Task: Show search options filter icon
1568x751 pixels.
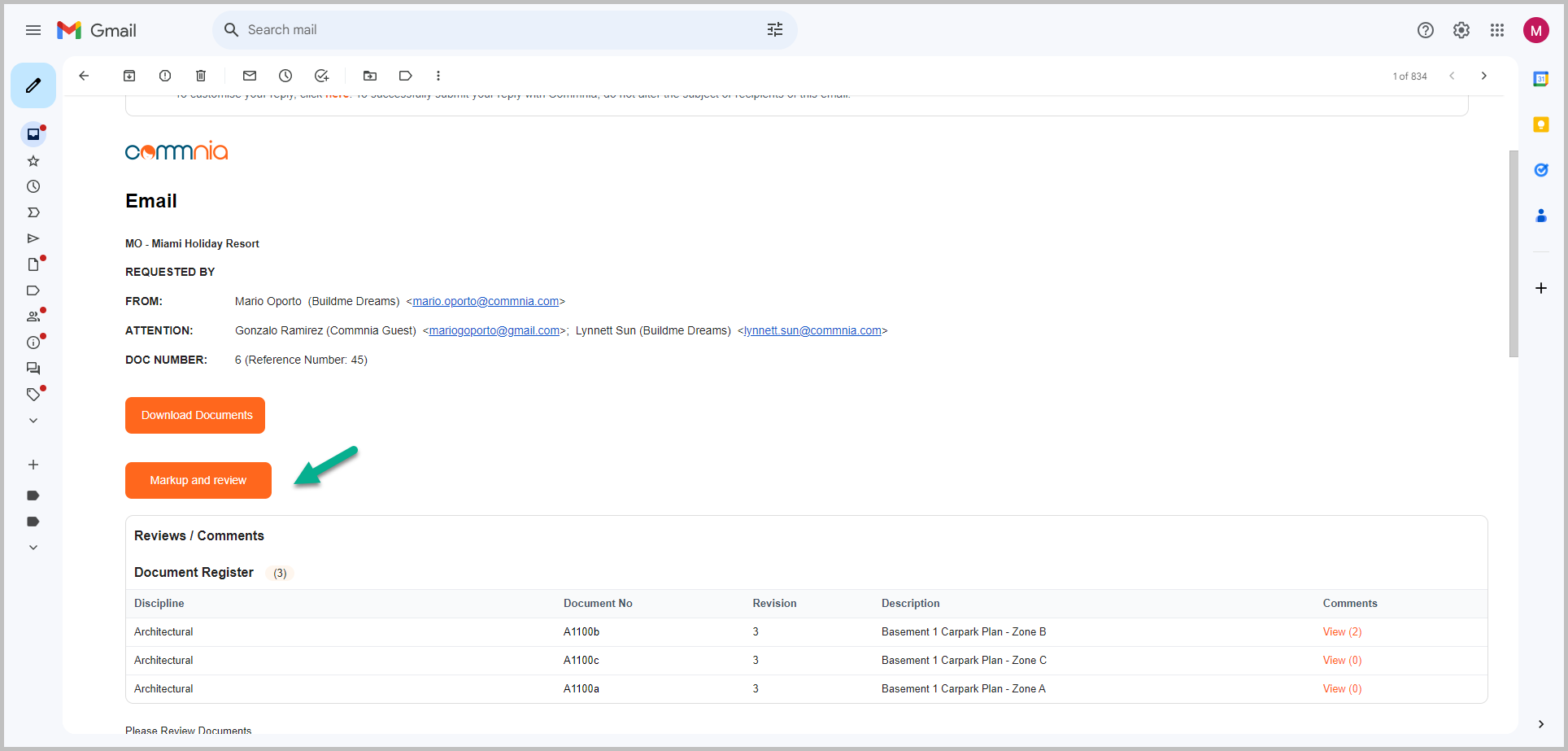Action: tap(775, 30)
